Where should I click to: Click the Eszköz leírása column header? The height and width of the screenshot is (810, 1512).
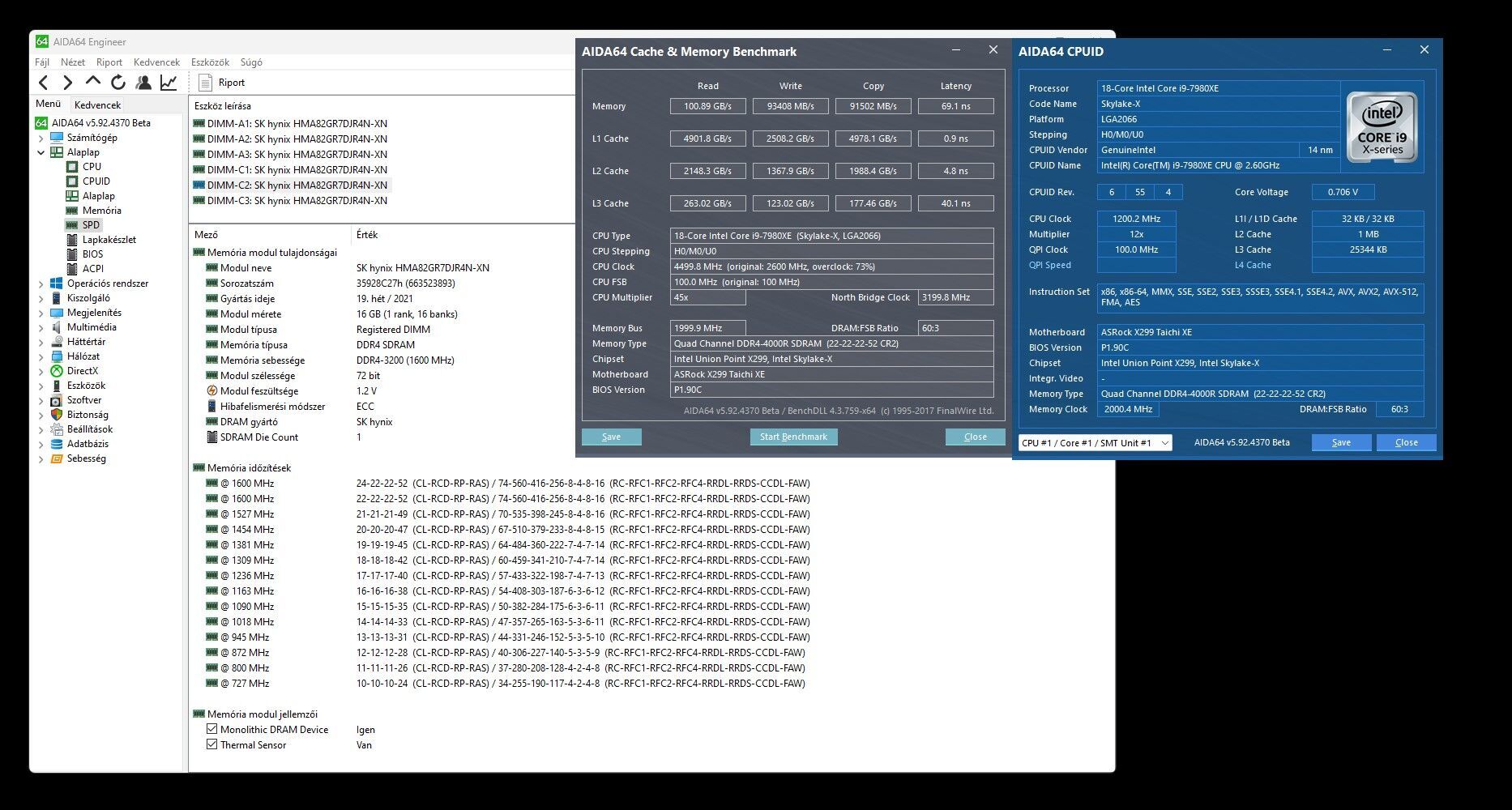click(x=223, y=106)
